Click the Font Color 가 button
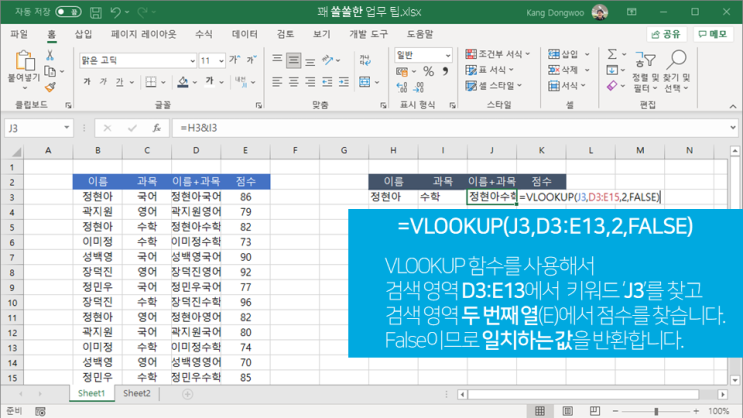This screenshot has width=743, height=418. tap(209, 82)
